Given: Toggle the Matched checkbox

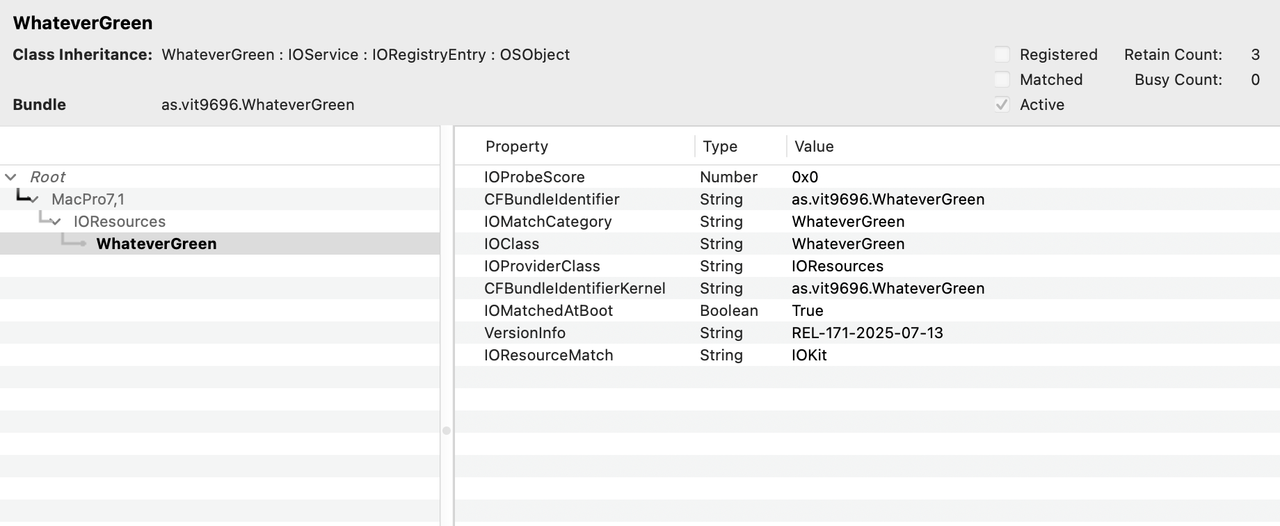Looking at the screenshot, I should pos(1002,80).
